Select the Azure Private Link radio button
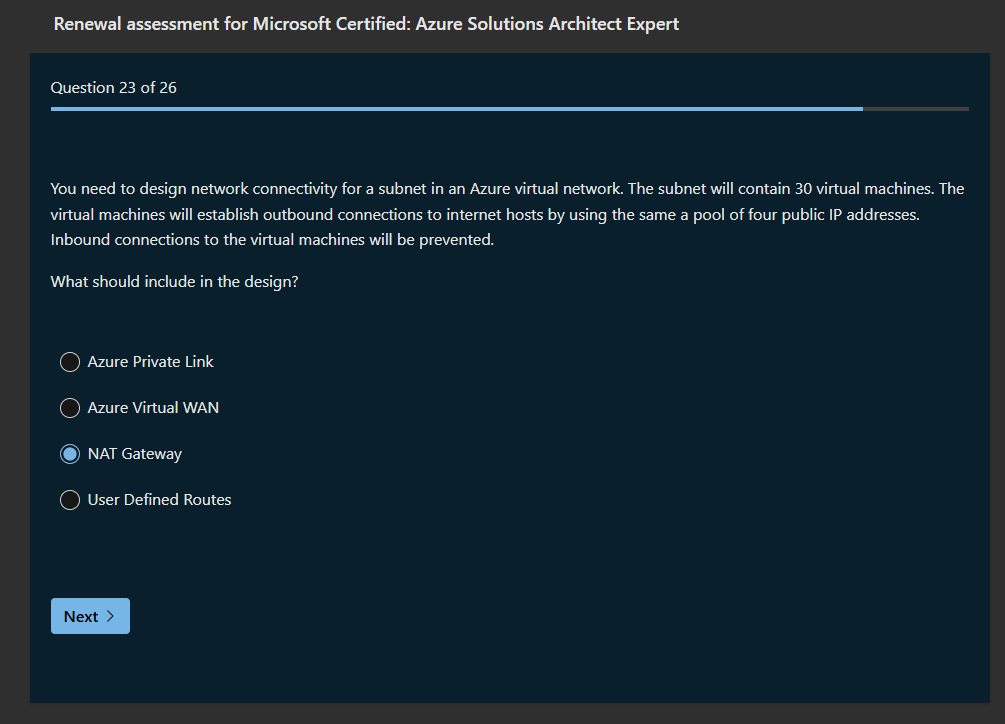The width and height of the screenshot is (1005, 724). [70, 362]
